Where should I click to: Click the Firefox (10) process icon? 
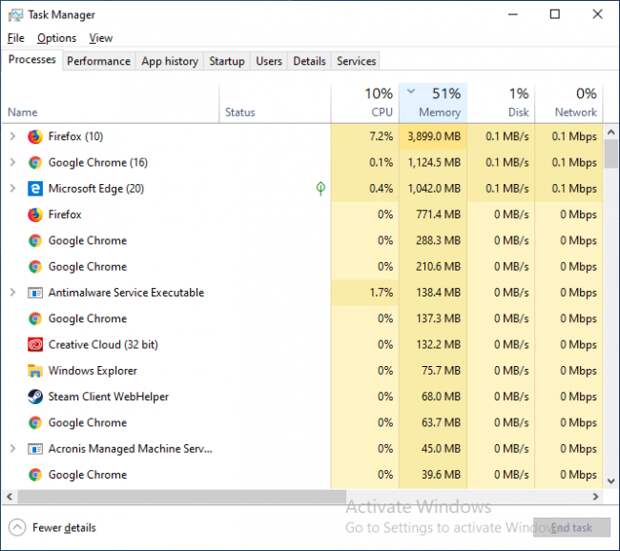(x=35, y=137)
